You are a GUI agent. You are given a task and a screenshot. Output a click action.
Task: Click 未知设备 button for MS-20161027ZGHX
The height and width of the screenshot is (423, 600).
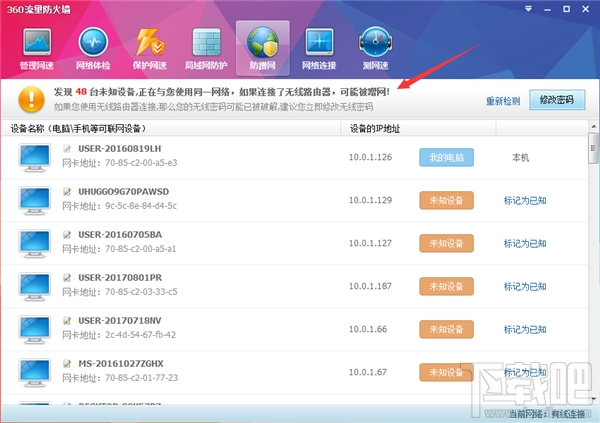pyautogui.click(x=447, y=372)
